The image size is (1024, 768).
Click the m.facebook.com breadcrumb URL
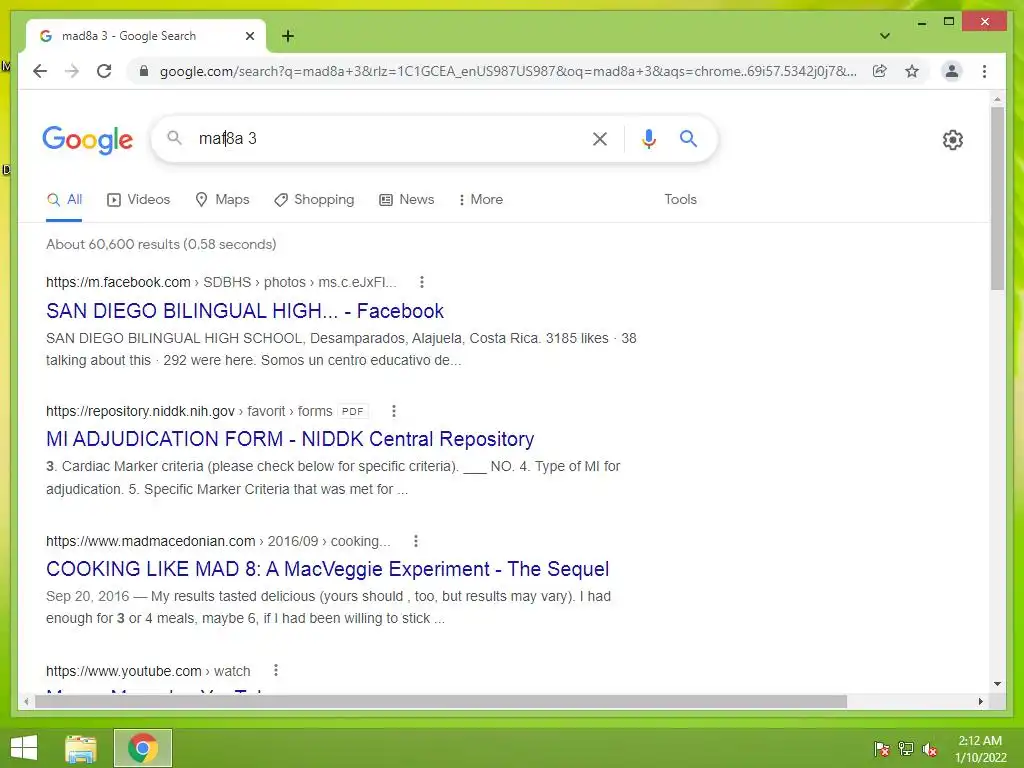point(221,282)
